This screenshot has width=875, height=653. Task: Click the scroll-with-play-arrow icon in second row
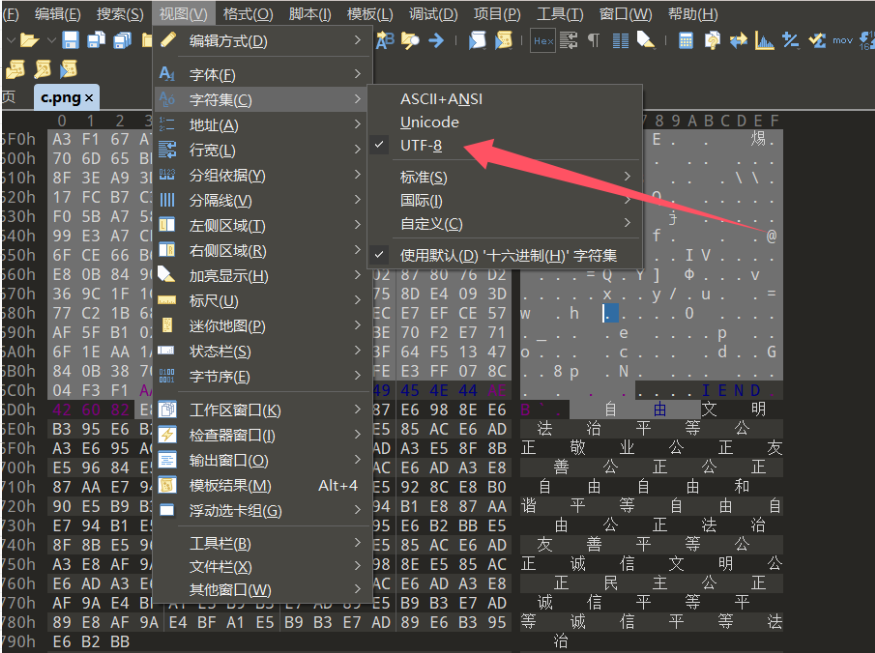click(69, 69)
